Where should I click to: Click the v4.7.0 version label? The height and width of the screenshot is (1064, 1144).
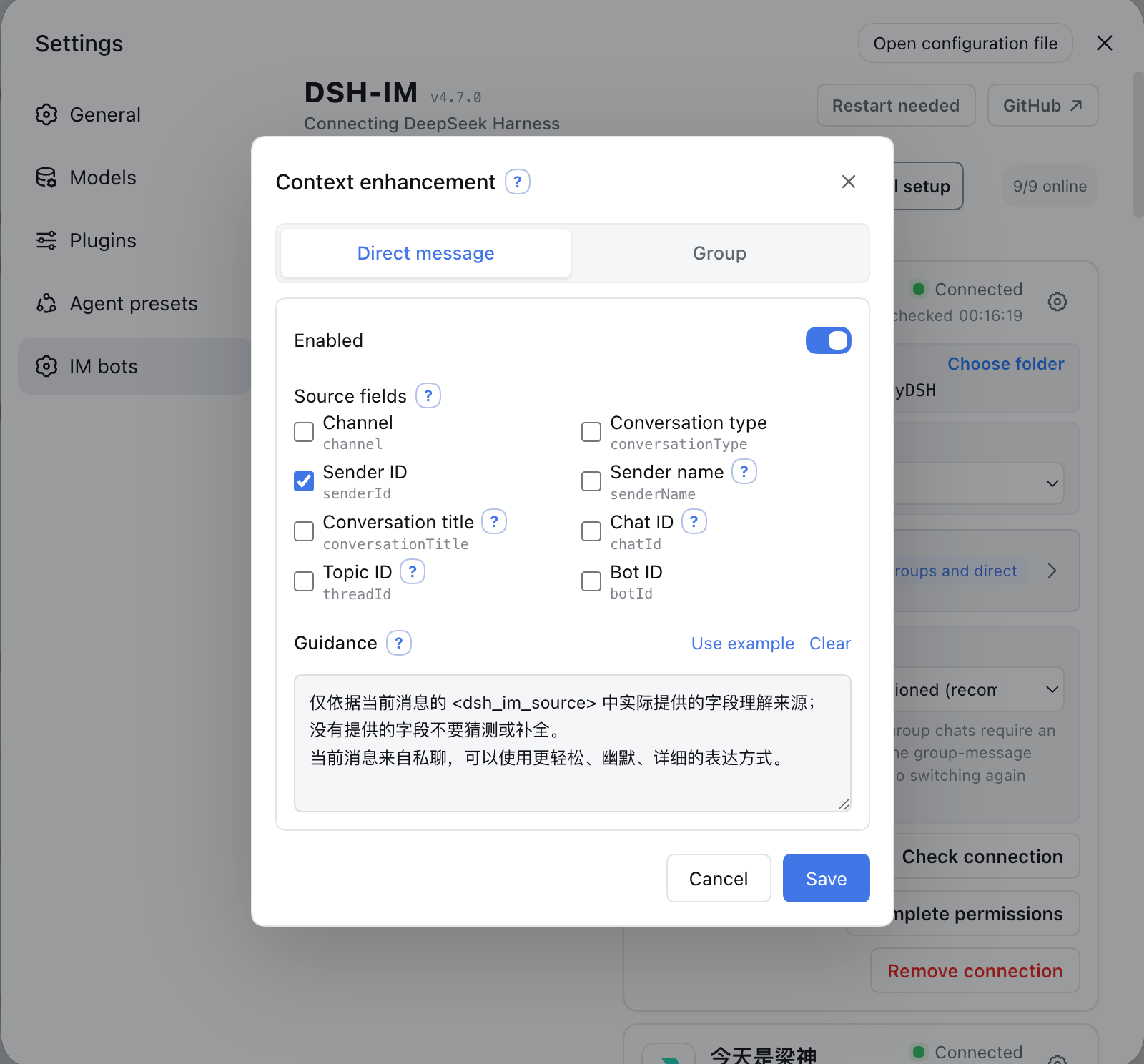pos(456,97)
